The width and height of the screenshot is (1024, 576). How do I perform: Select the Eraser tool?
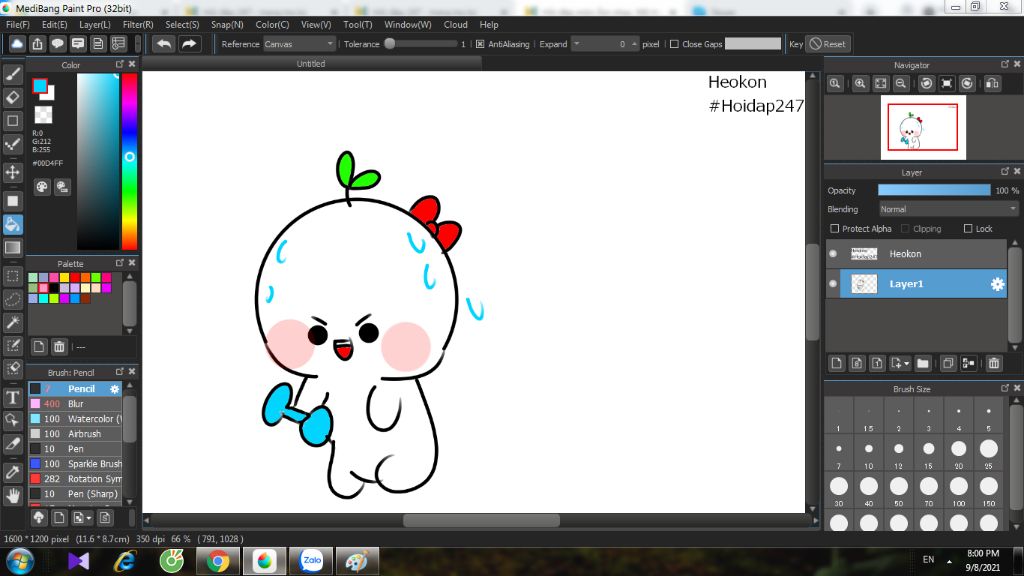[x=12, y=97]
